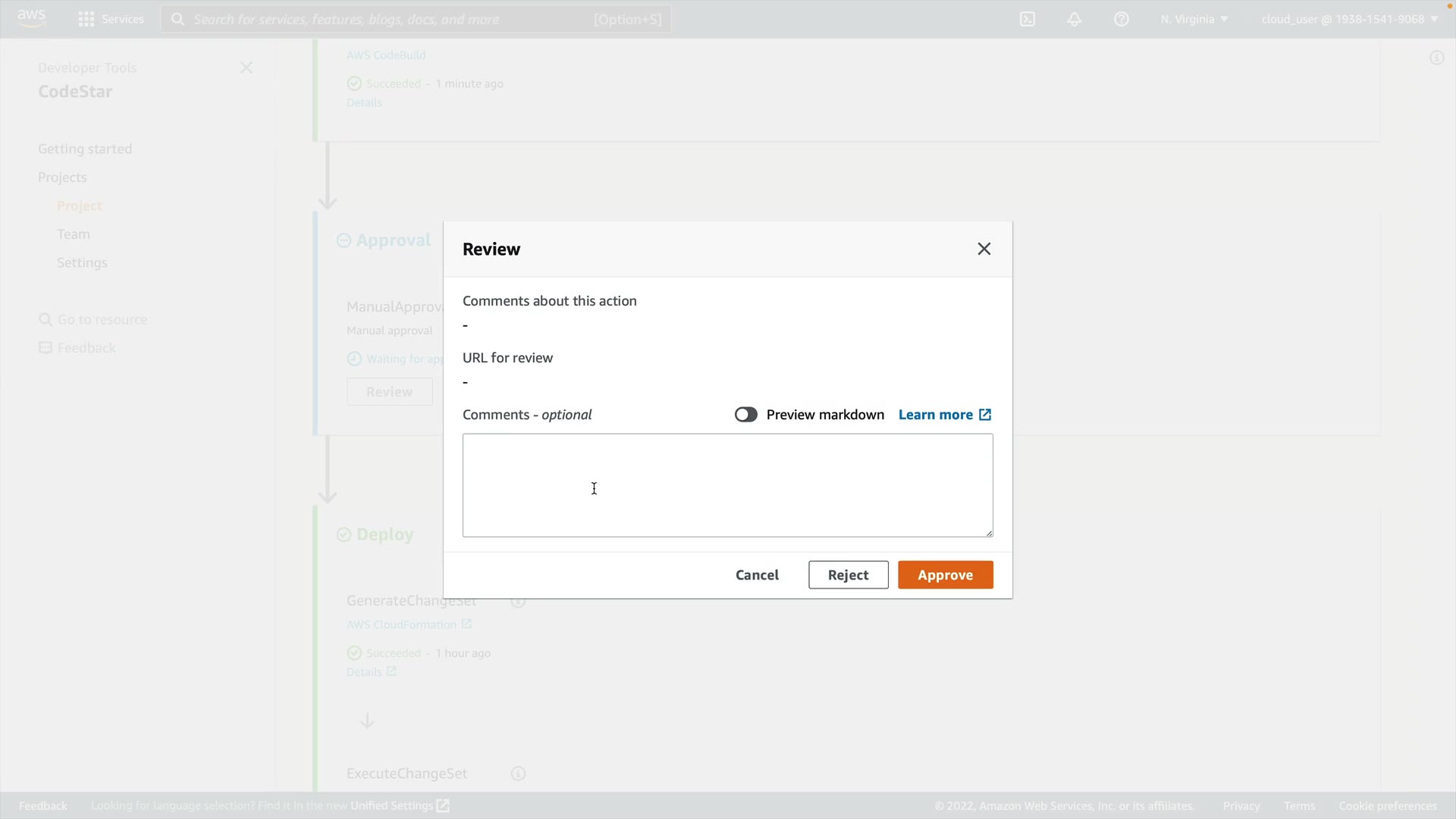
Task: Open the Learn more link
Action: (x=944, y=414)
